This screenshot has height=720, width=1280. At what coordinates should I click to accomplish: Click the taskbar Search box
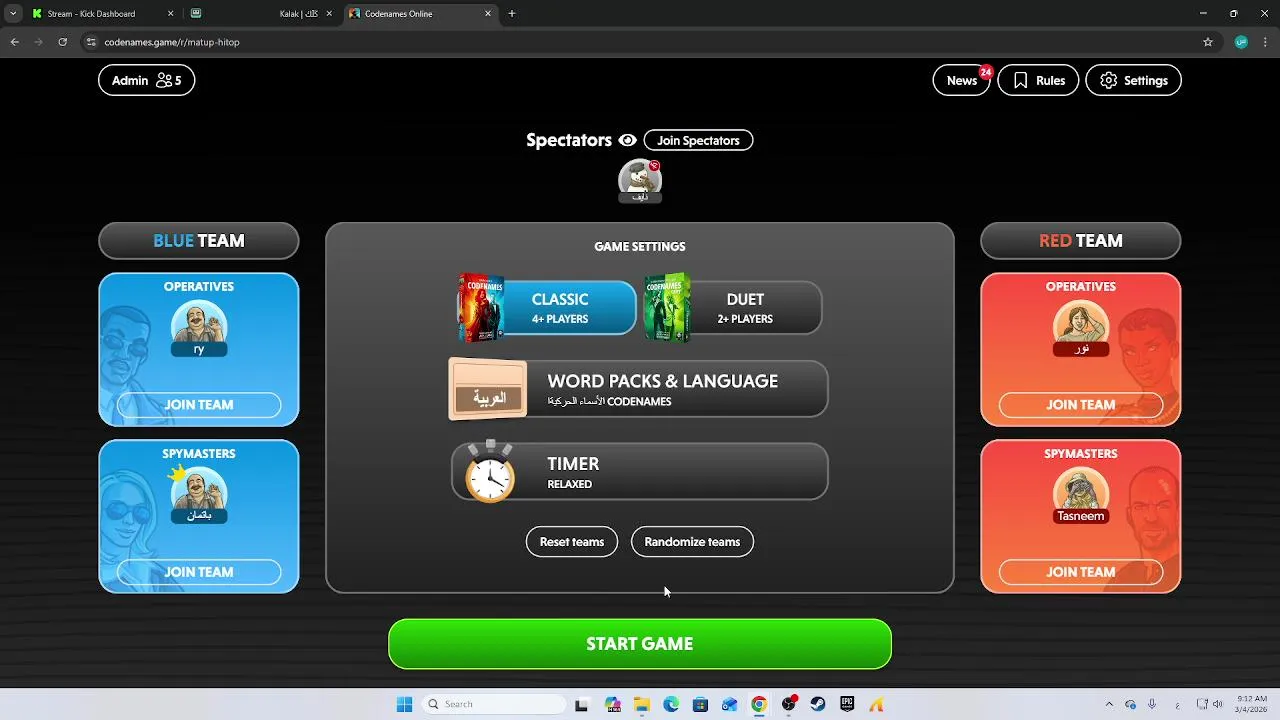[x=494, y=704]
